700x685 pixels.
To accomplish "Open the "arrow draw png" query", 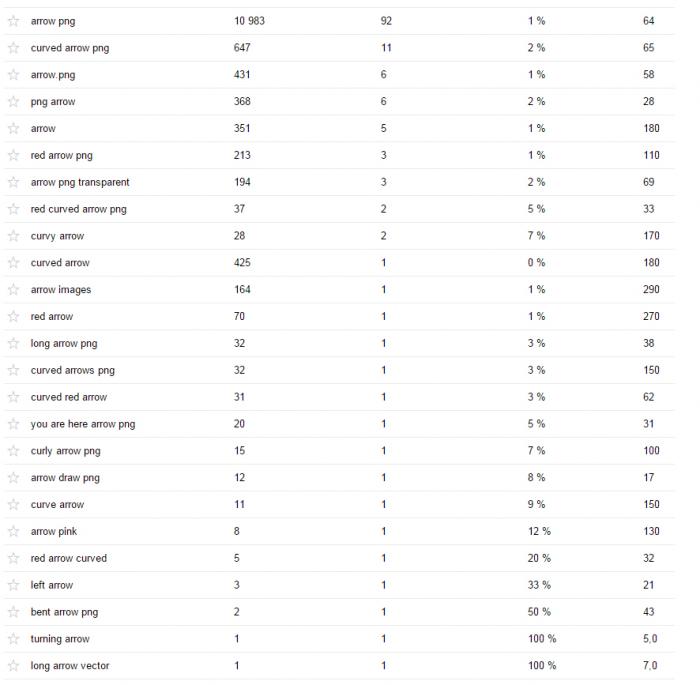I will click(x=65, y=478).
